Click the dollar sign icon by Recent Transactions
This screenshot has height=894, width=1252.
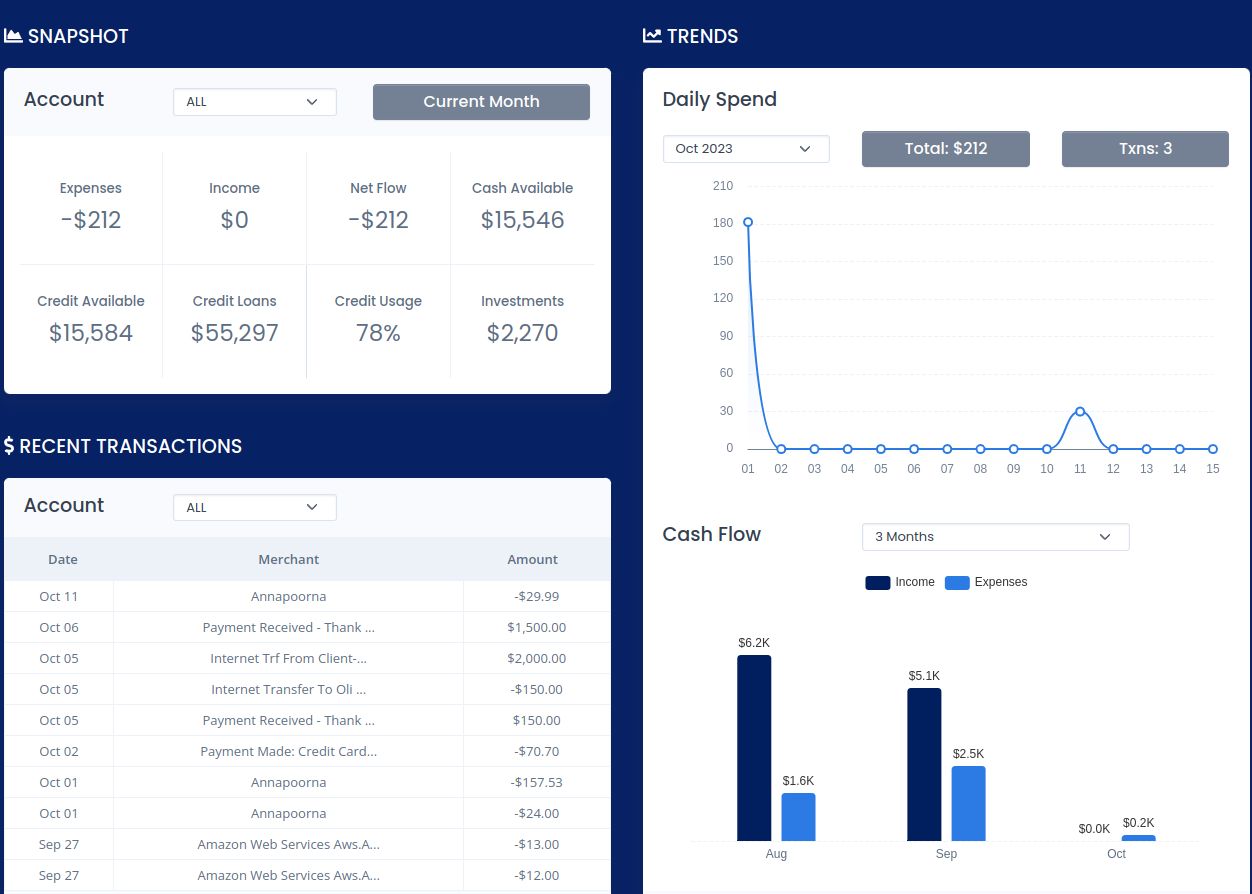point(9,446)
